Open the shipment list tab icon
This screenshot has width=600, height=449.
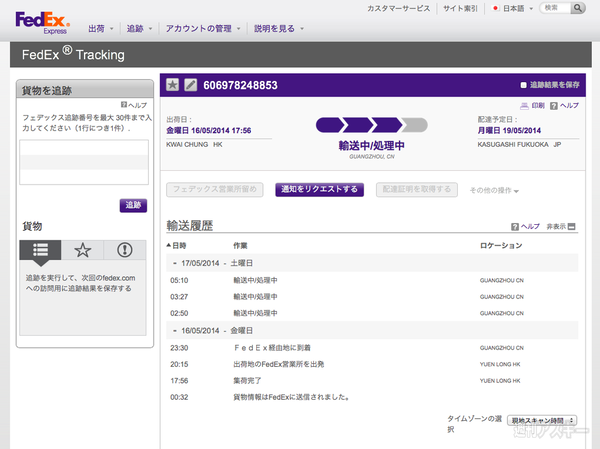click(40, 250)
